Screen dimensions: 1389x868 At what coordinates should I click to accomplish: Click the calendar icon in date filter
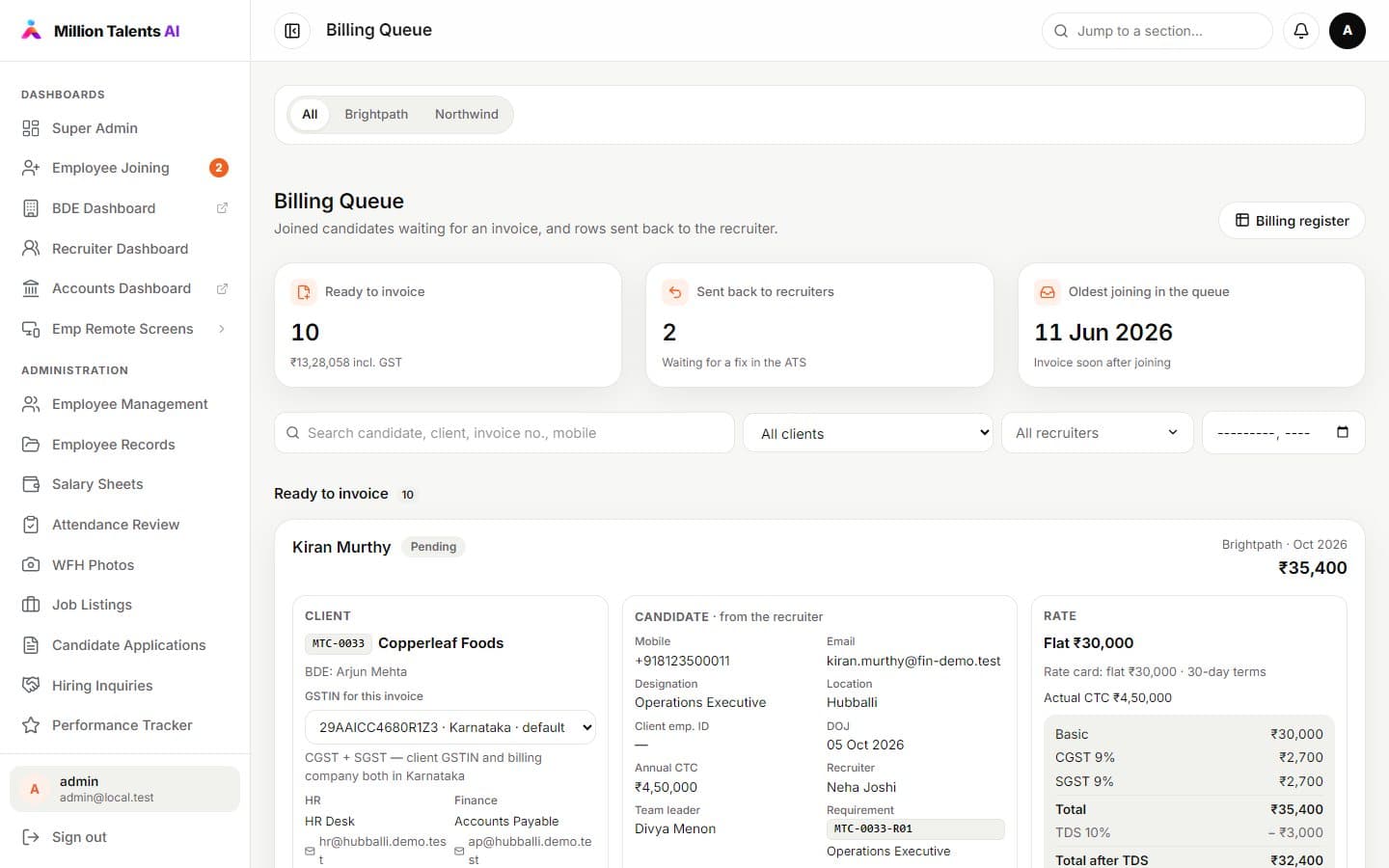pyautogui.click(x=1342, y=432)
